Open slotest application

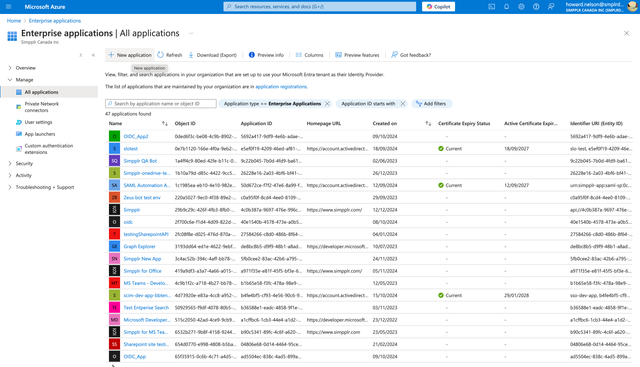point(131,149)
